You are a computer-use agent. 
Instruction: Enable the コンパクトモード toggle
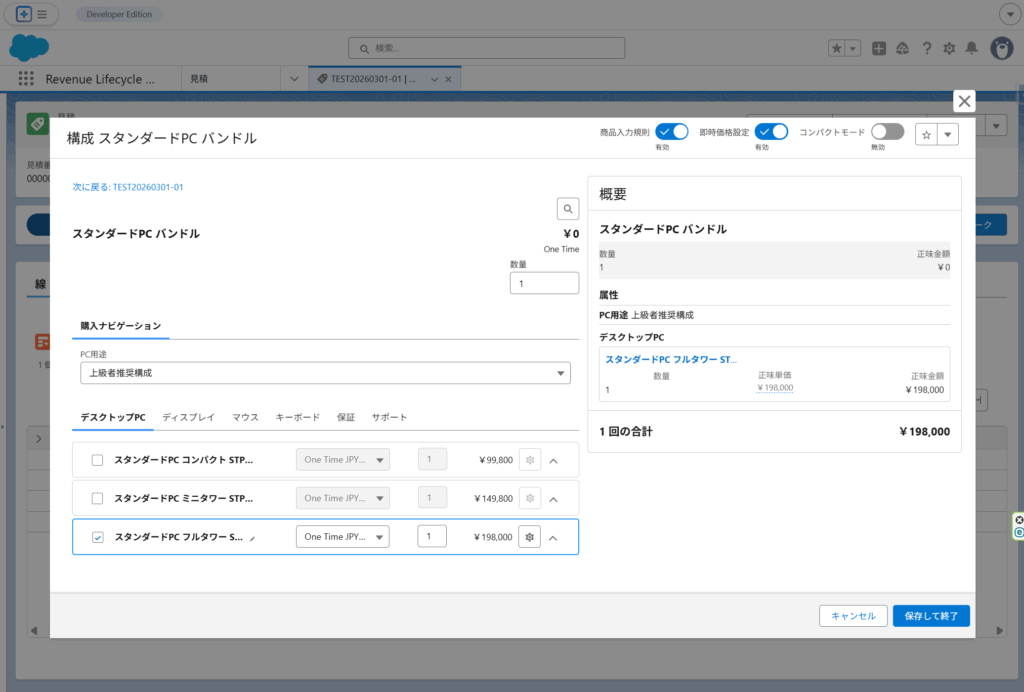click(x=887, y=132)
